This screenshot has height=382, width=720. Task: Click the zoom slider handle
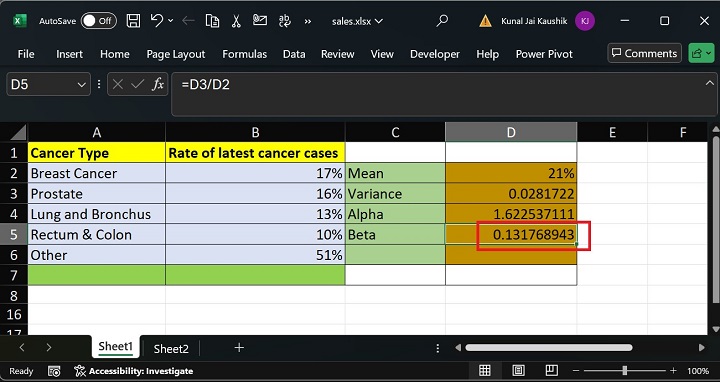(x=624, y=371)
